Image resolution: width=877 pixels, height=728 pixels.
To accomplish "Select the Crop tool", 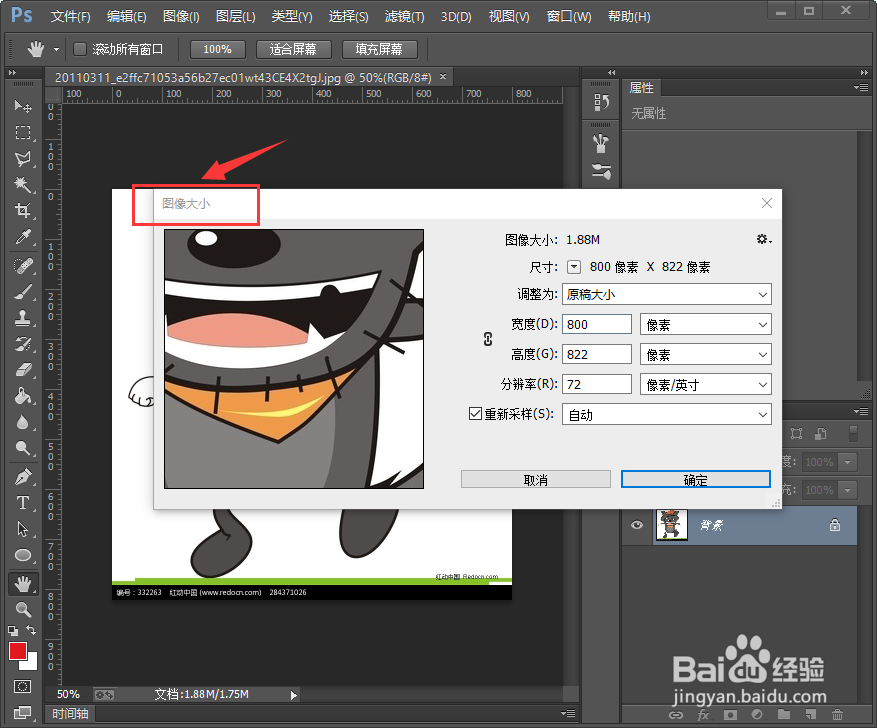I will 23,211.
